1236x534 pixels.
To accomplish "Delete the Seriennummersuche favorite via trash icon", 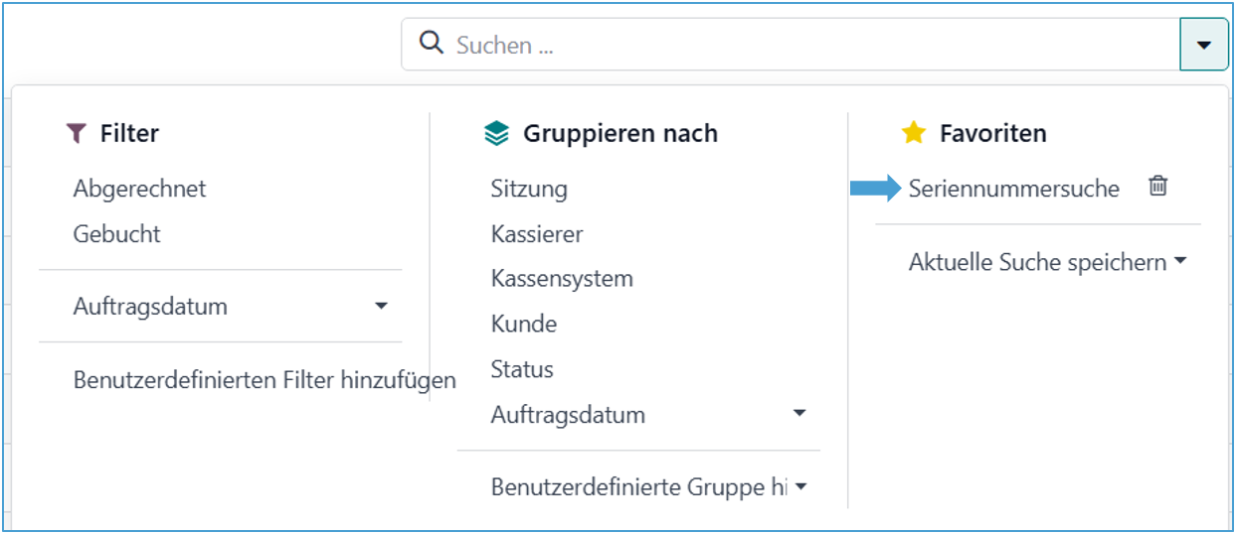I will click(x=1158, y=186).
